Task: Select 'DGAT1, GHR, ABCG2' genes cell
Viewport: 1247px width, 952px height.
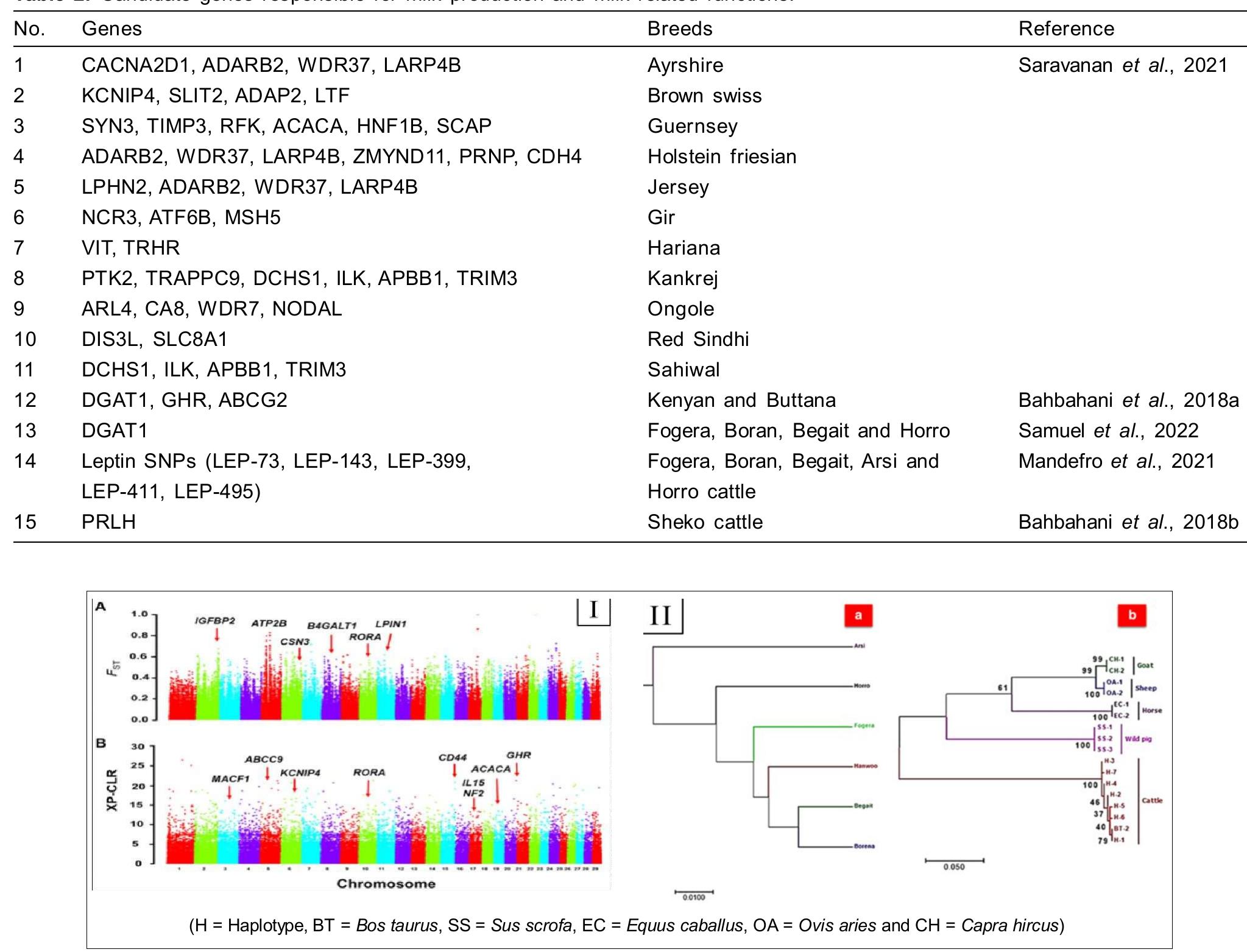Action: (x=184, y=400)
